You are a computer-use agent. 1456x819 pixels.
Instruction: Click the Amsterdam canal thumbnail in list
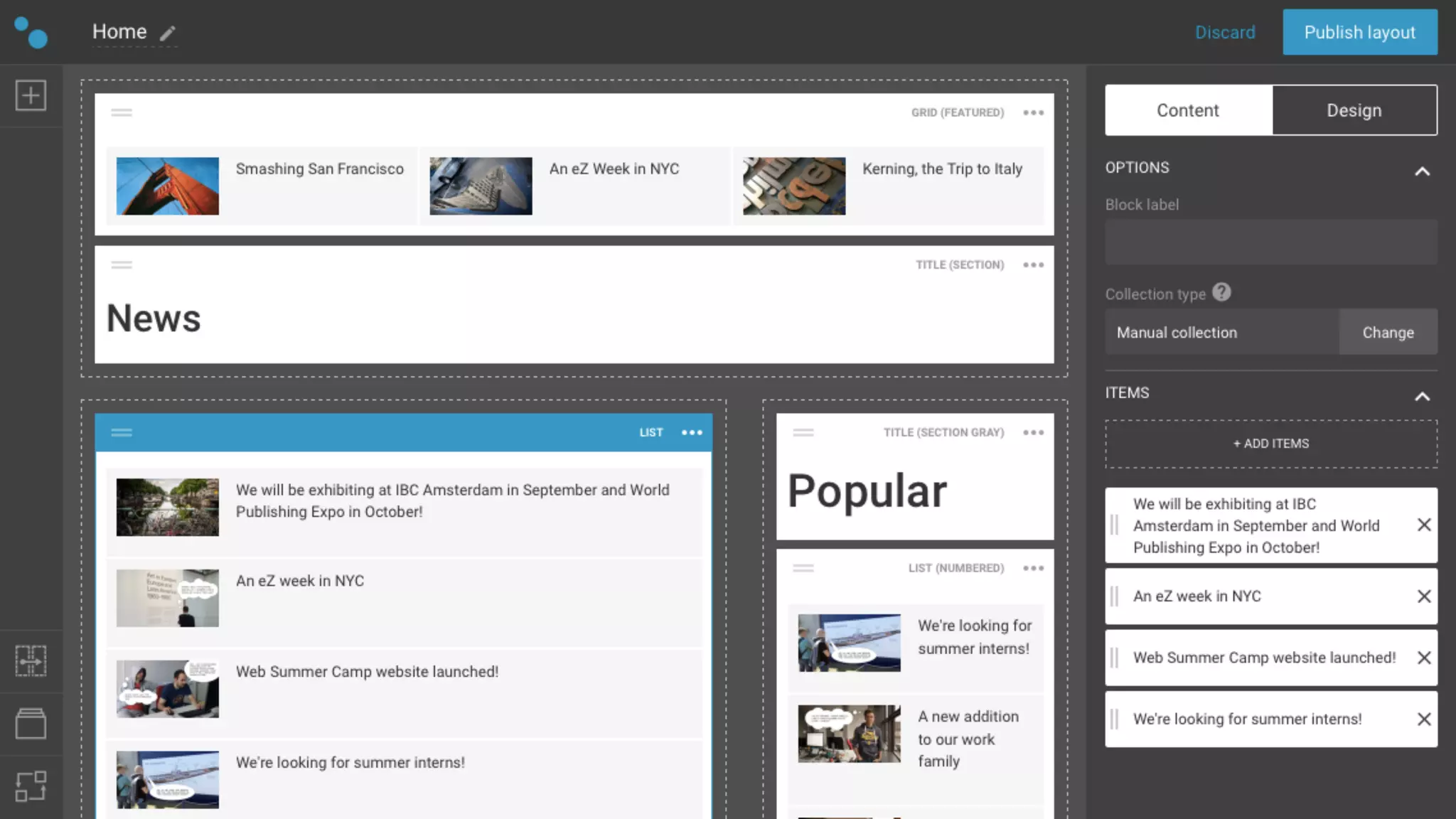coord(168,507)
